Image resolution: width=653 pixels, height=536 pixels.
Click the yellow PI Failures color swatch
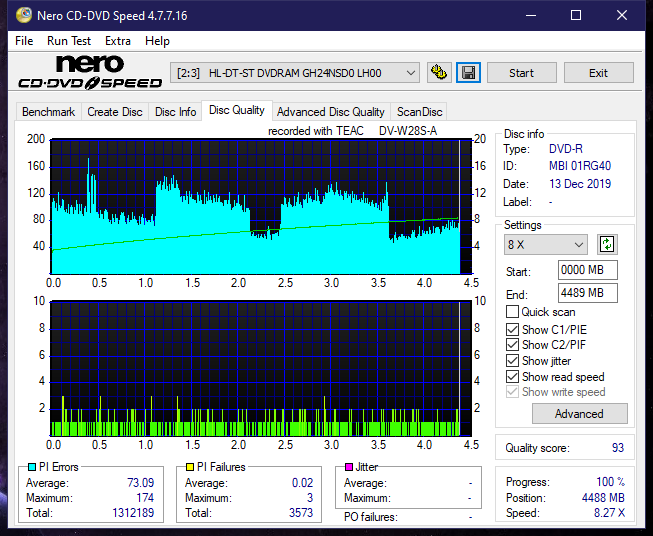pos(190,467)
